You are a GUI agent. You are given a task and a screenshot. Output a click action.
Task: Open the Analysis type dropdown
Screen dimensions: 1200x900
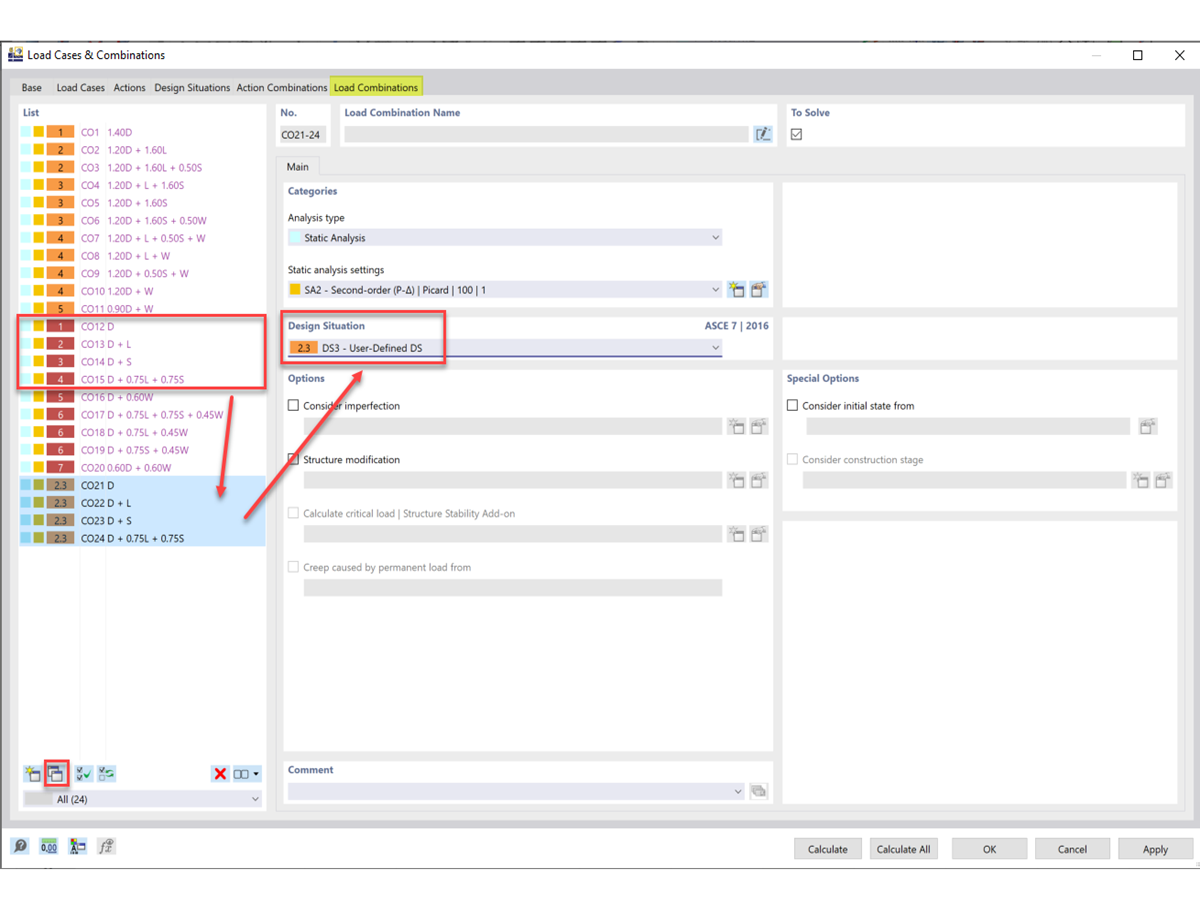click(x=505, y=238)
